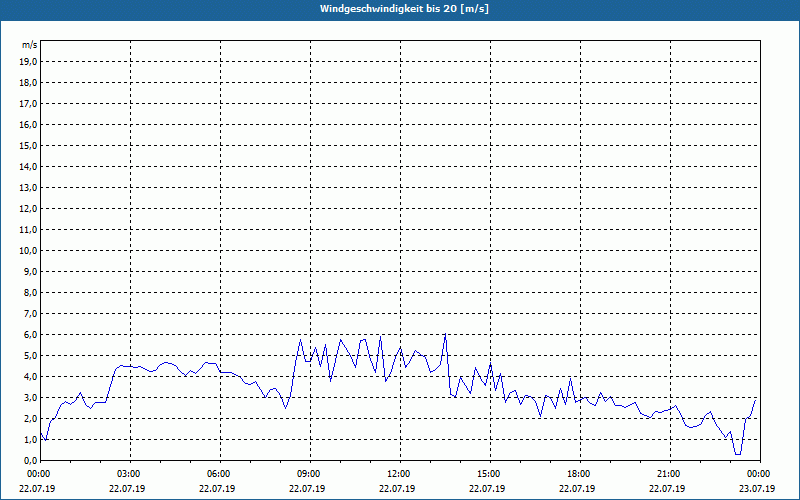Select the m/s unit label on the y-axis
This screenshot has width=800, height=500.
30,45
